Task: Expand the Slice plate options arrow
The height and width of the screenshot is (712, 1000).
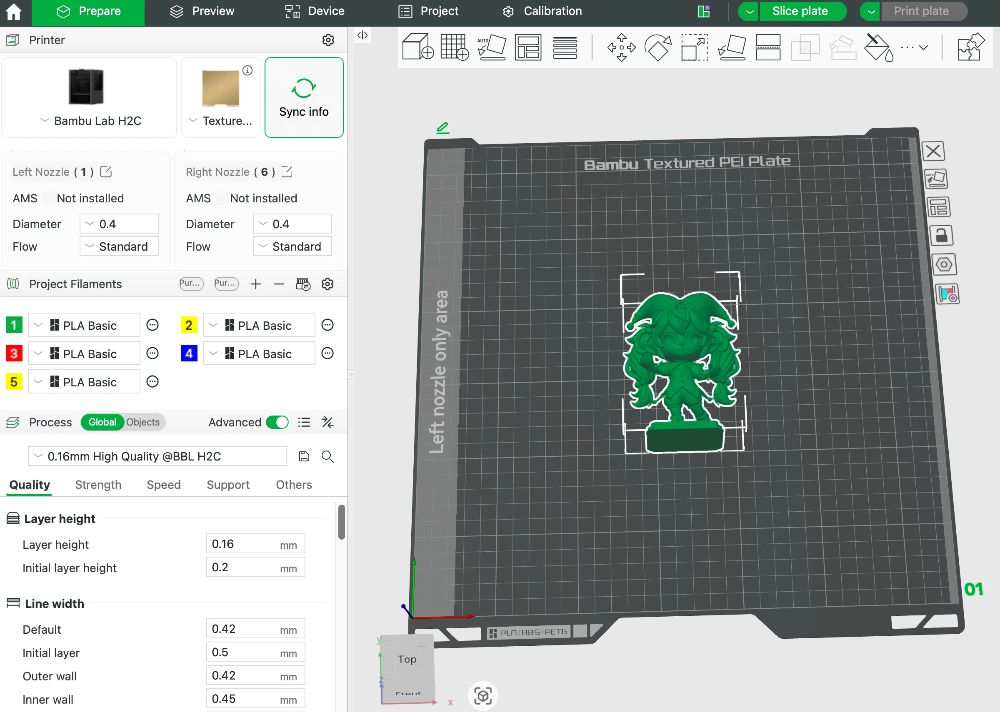Action: pos(749,11)
